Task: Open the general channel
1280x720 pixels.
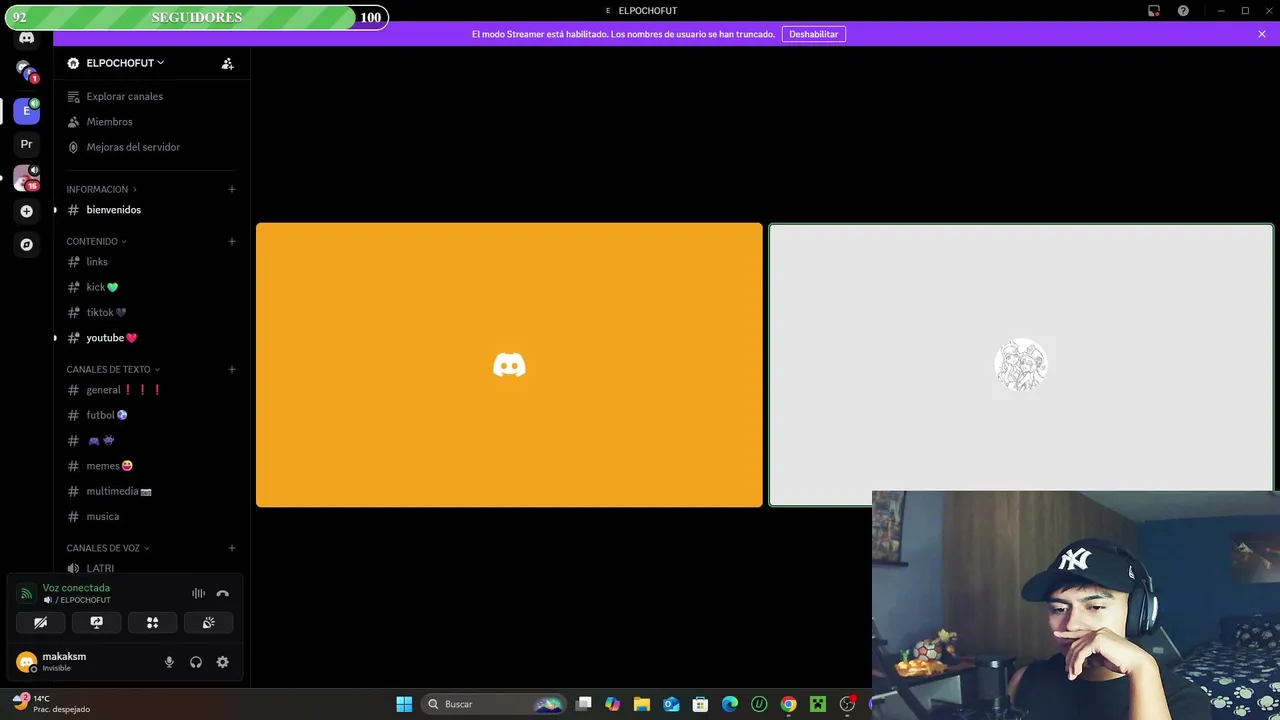Action: point(150,390)
